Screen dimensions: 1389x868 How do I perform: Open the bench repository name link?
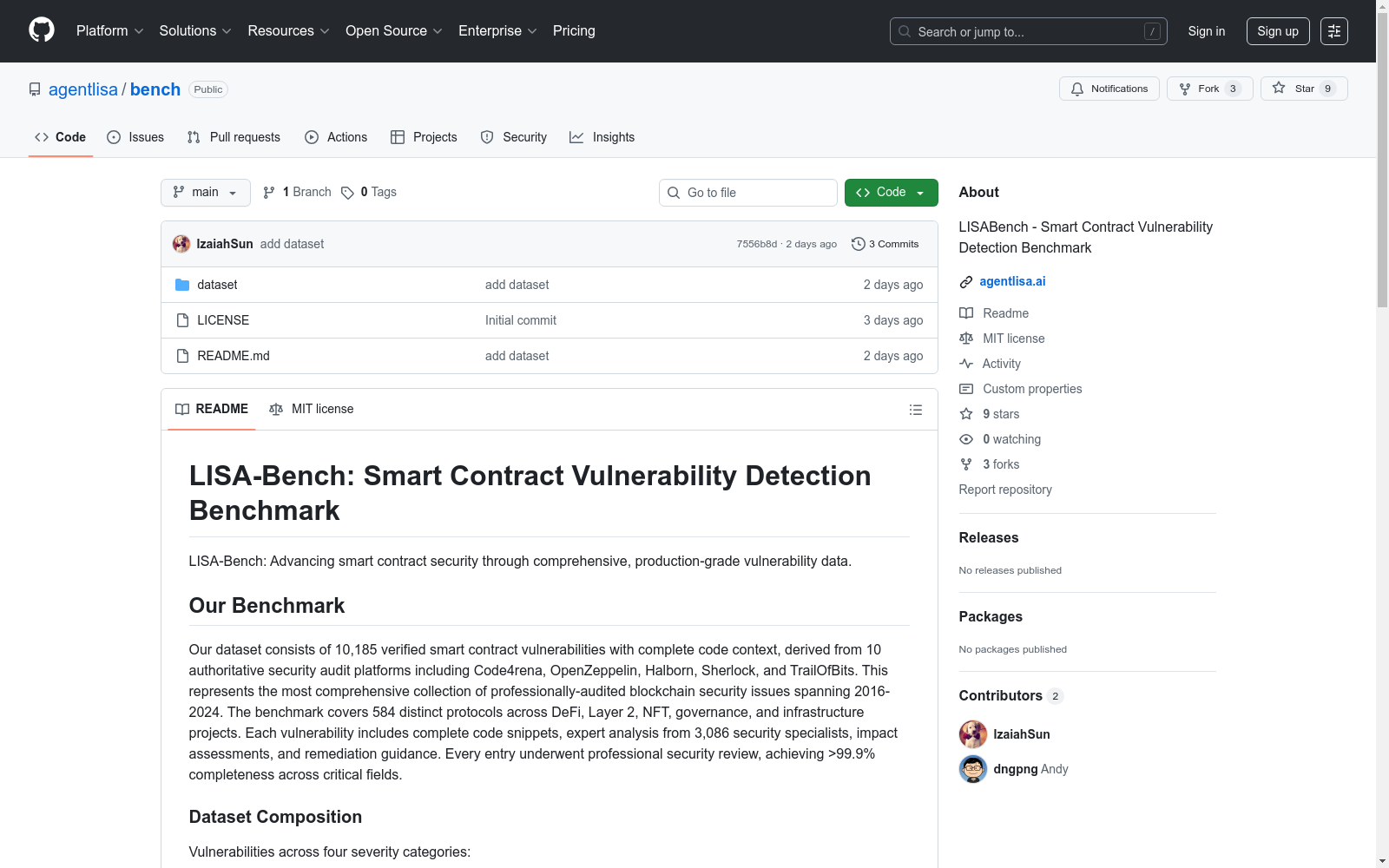155,89
